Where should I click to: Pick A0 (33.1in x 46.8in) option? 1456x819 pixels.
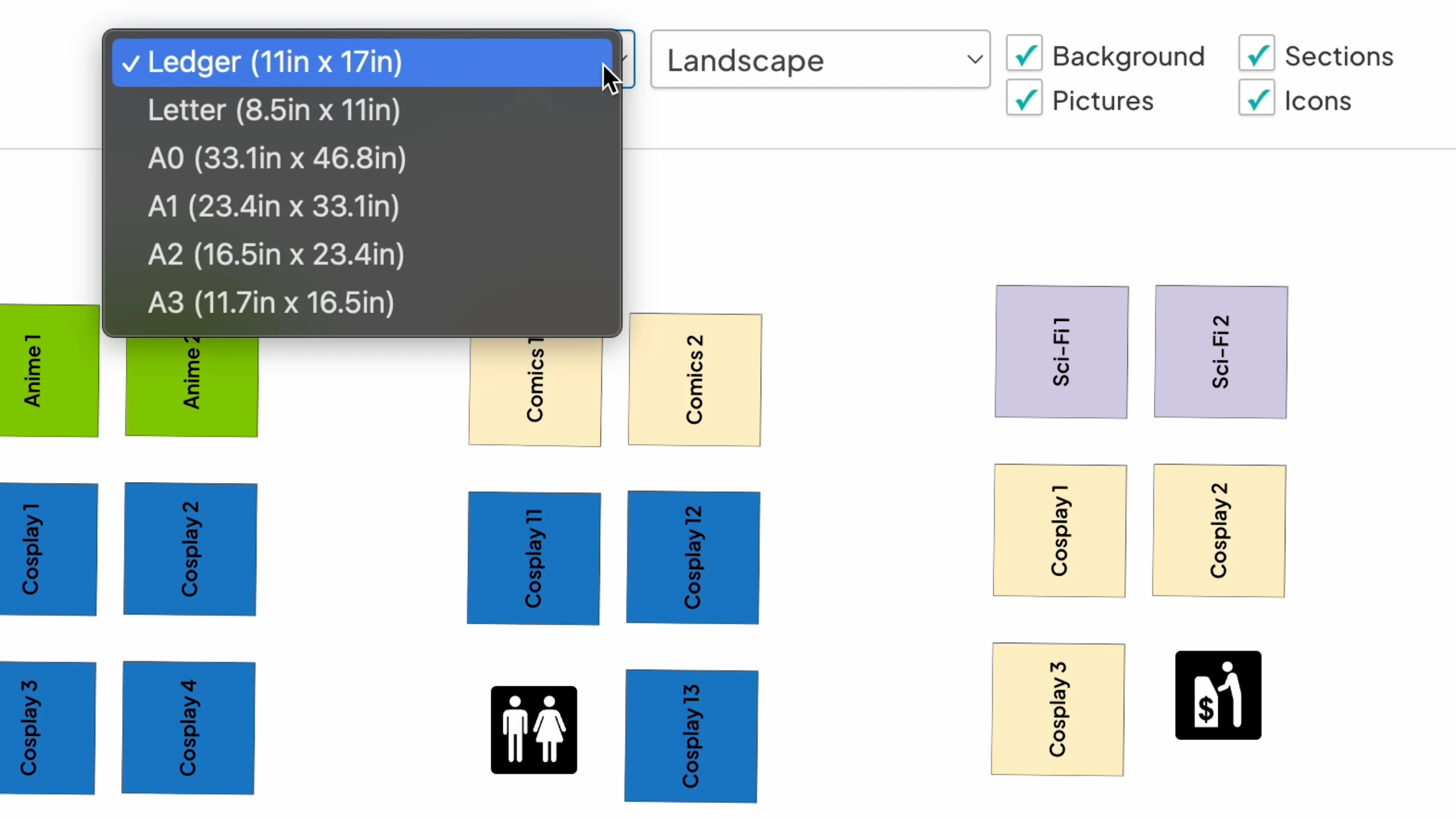coord(362,158)
